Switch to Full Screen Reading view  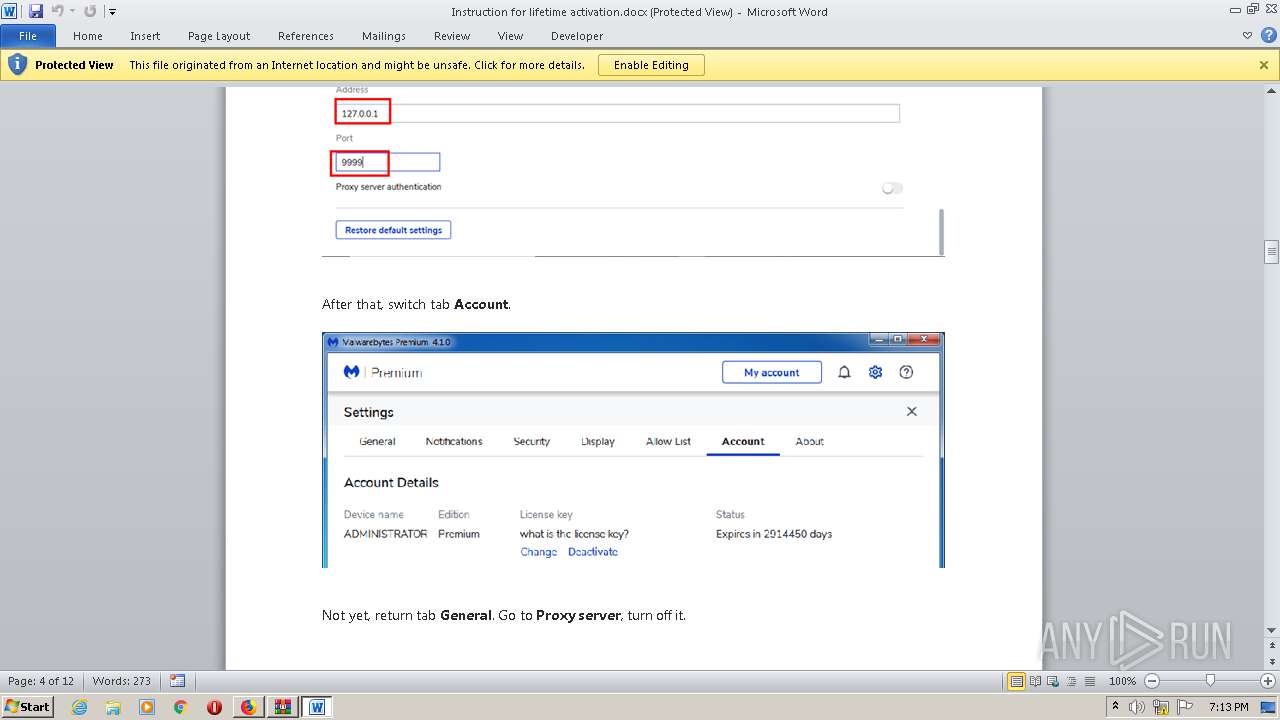click(x=1034, y=681)
